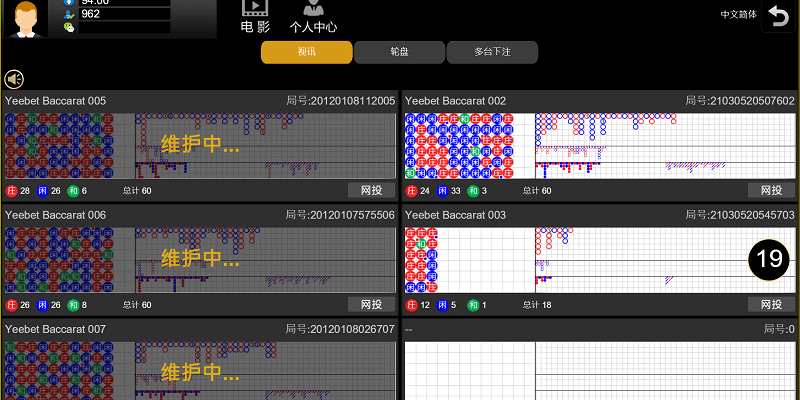The height and width of the screenshot is (400, 800).
Task: Switch to the 多台下注 tab
Action: (x=492, y=52)
